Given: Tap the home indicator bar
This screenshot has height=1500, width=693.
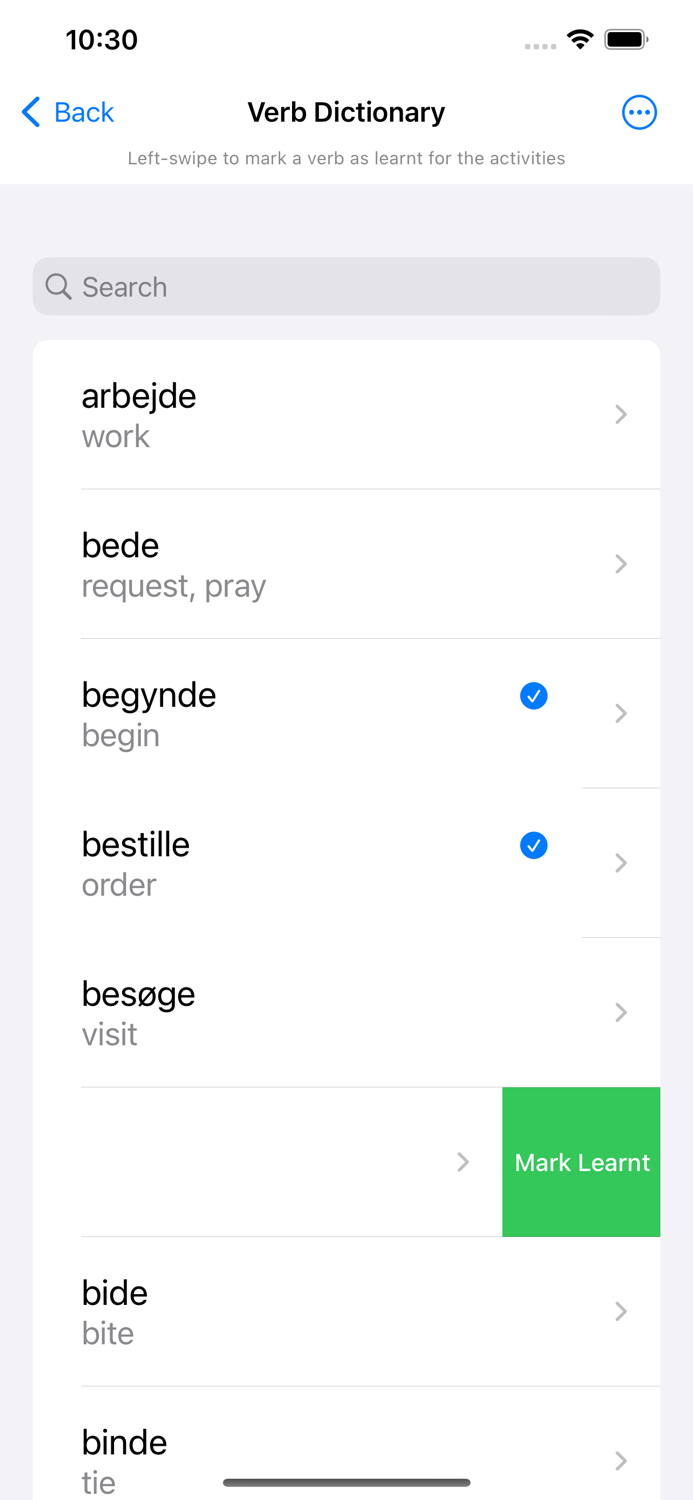Looking at the screenshot, I should [x=346, y=1483].
